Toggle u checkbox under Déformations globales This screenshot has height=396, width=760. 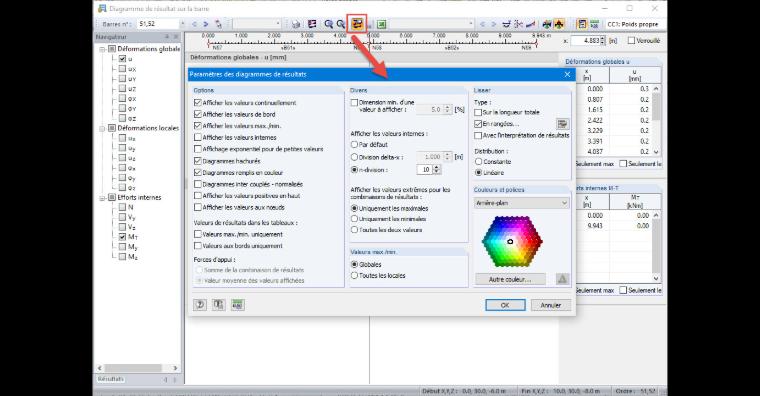[122, 59]
